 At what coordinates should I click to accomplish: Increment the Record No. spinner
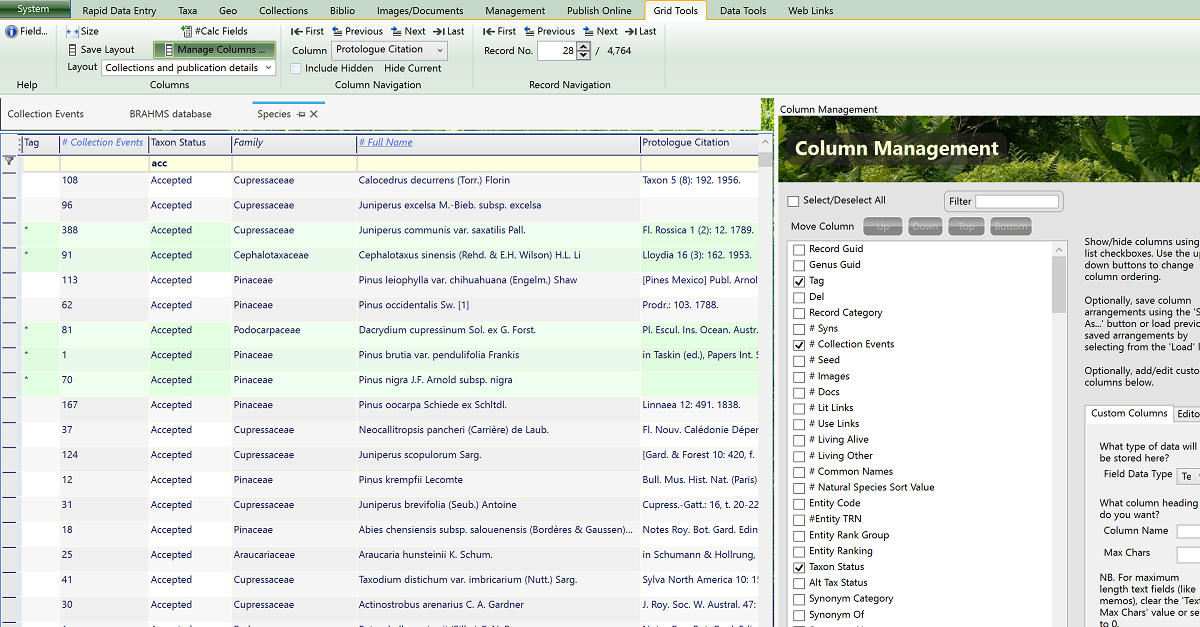coord(584,46)
